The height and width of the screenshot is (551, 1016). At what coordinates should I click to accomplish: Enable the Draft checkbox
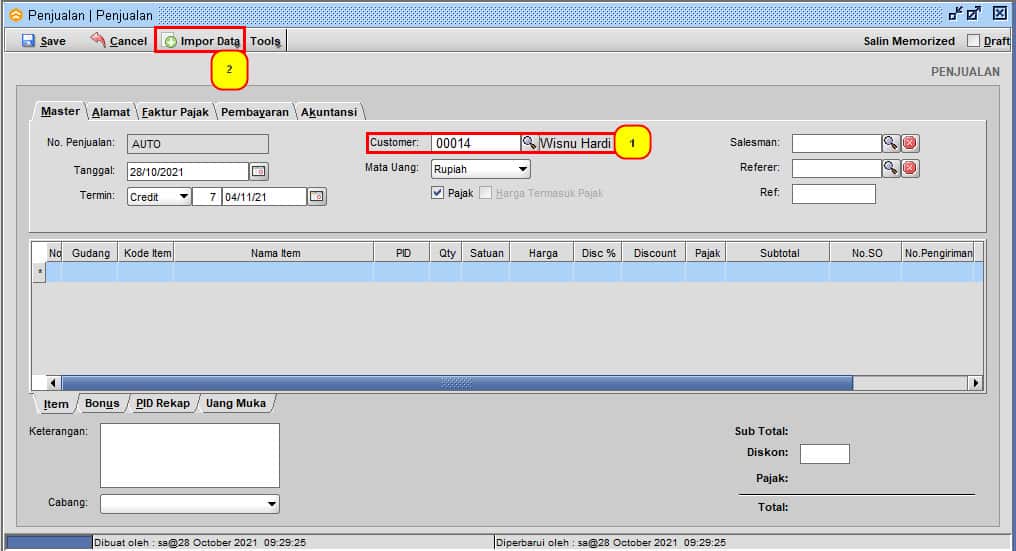coord(973,41)
